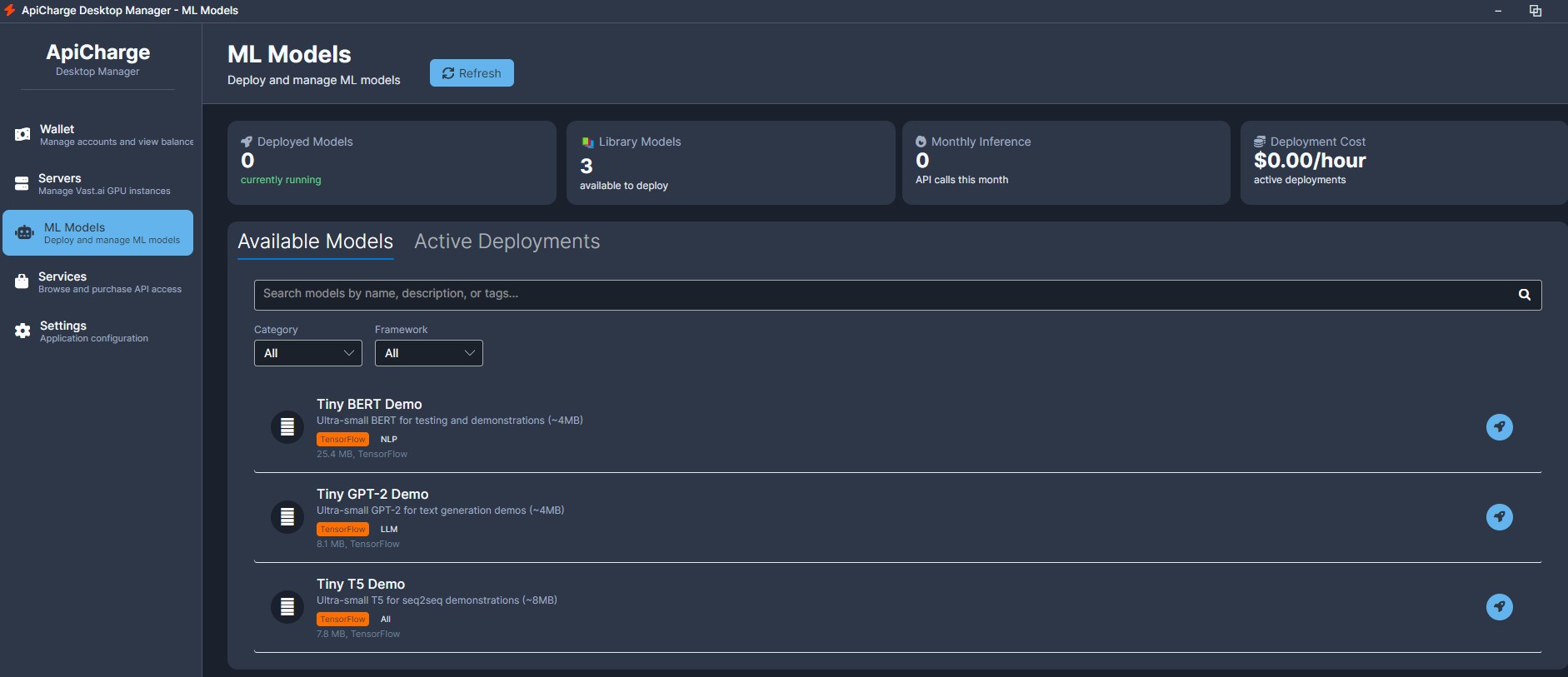Click the rocket deploy icon for Tiny BERT Demo
This screenshot has width=1568, height=677.
1499,427
